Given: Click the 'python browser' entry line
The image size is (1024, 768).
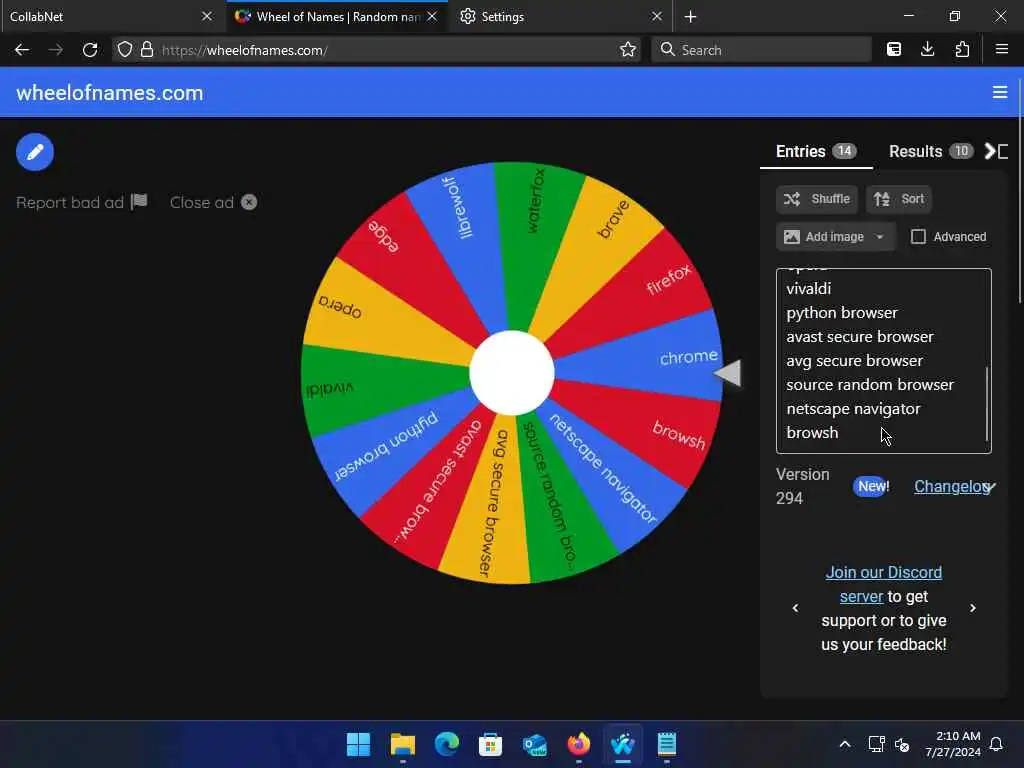Looking at the screenshot, I should pos(842,313).
